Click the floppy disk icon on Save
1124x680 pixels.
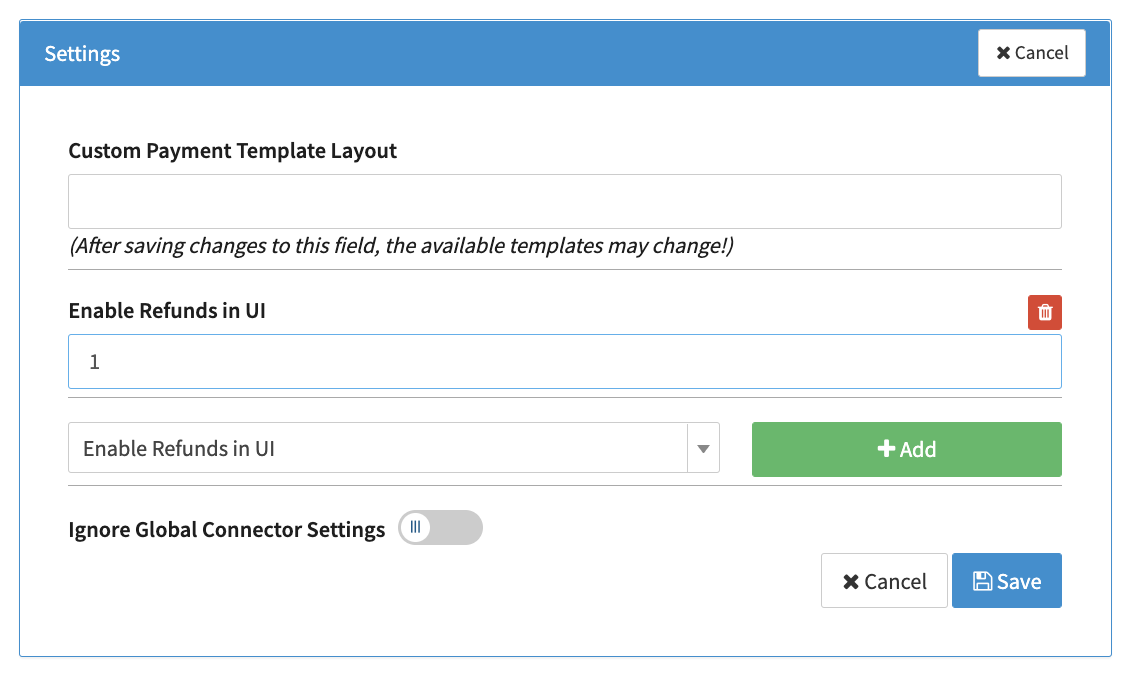tap(982, 581)
